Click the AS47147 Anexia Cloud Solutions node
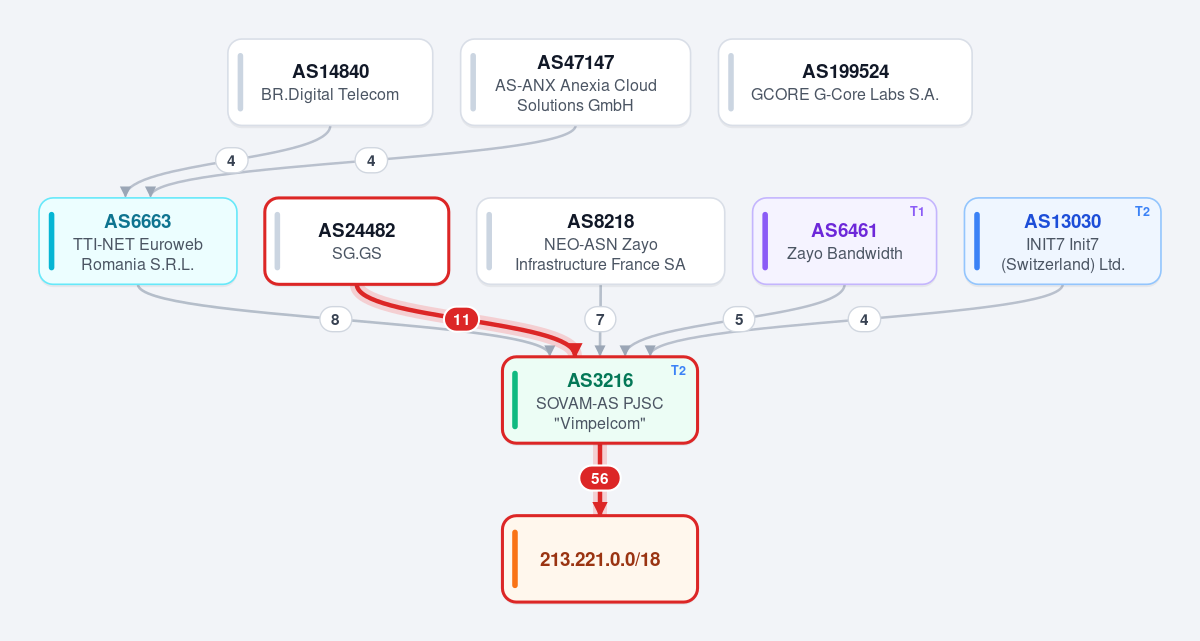The width and height of the screenshot is (1200, 641). coord(575,82)
